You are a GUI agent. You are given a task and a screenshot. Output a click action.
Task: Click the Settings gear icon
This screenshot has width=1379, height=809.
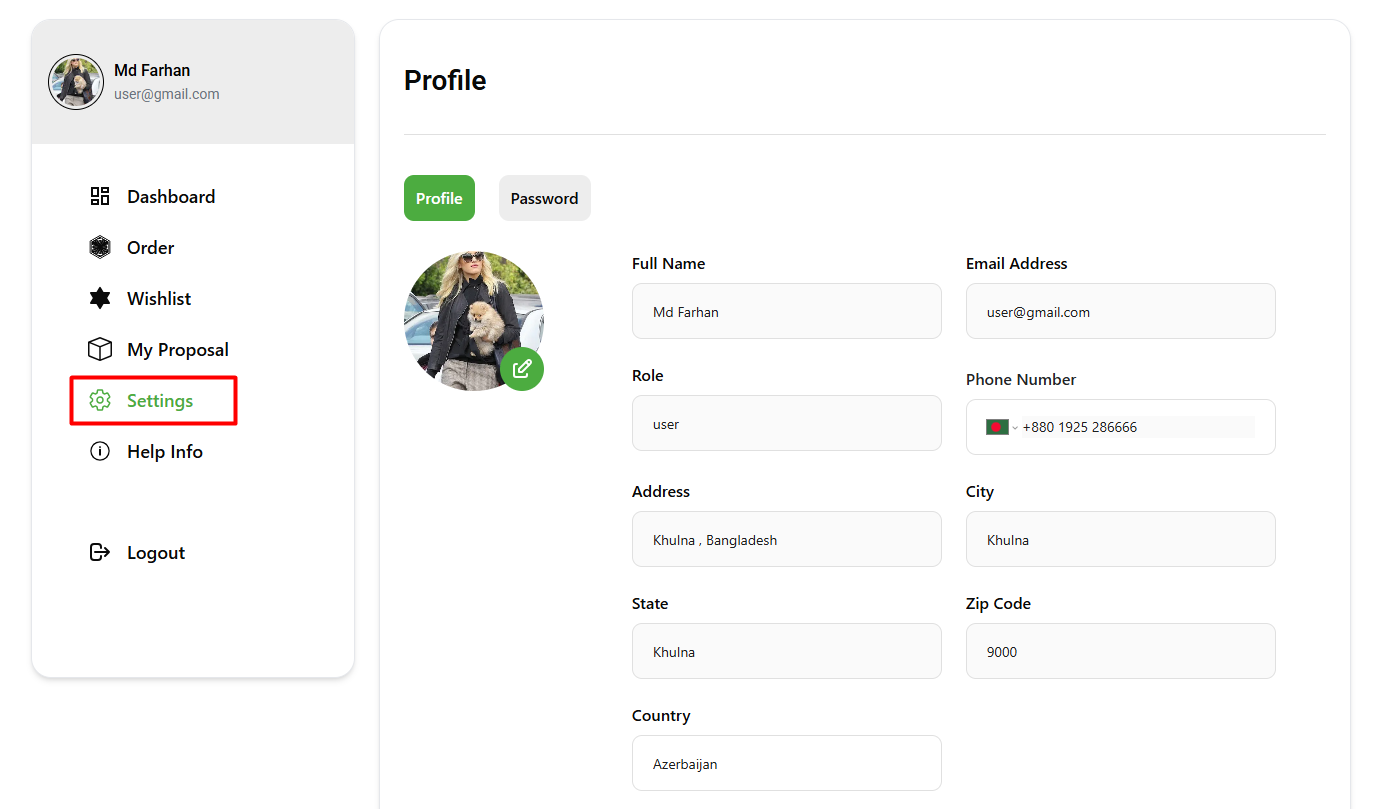coord(100,400)
